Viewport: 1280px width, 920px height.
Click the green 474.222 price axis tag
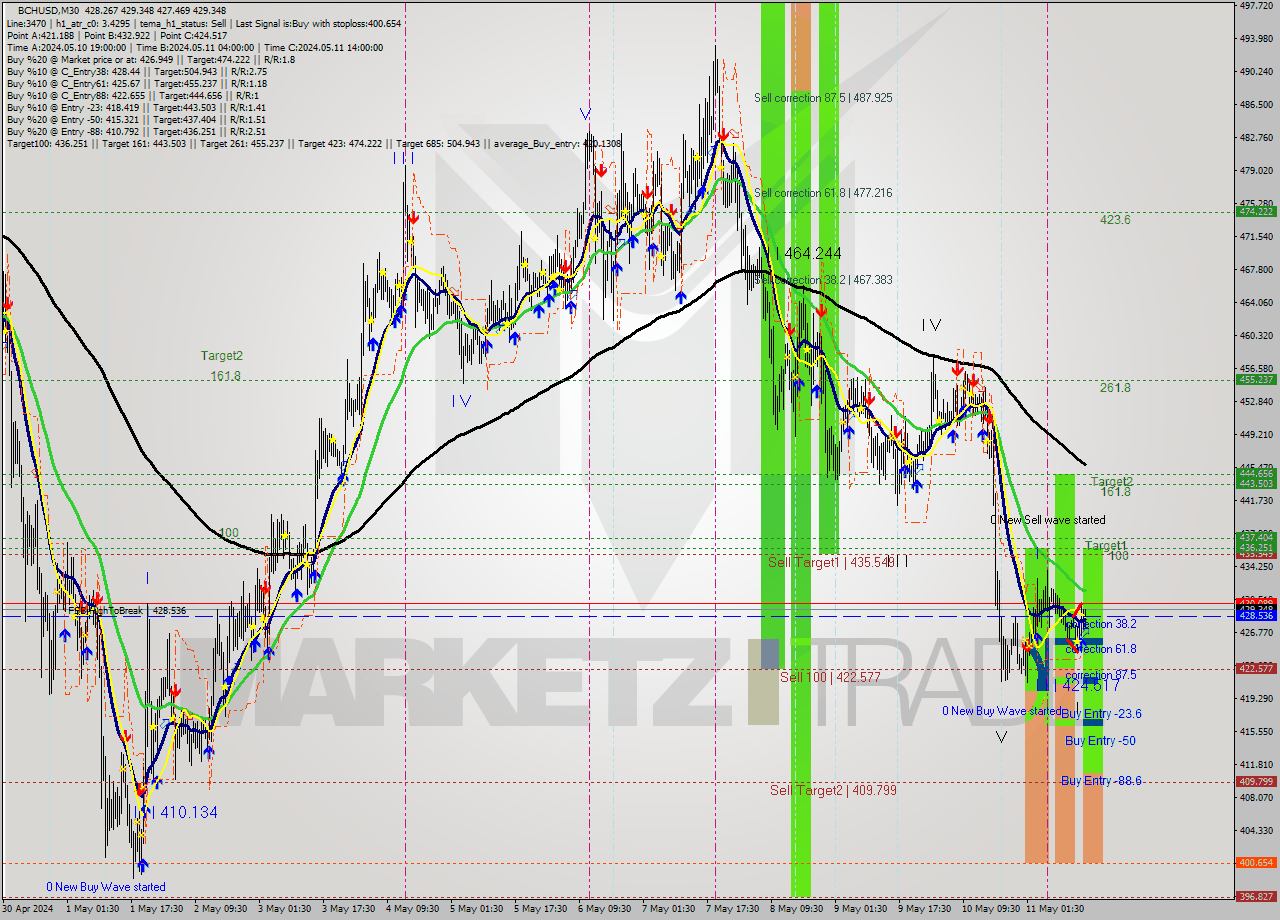(x=1256, y=211)
